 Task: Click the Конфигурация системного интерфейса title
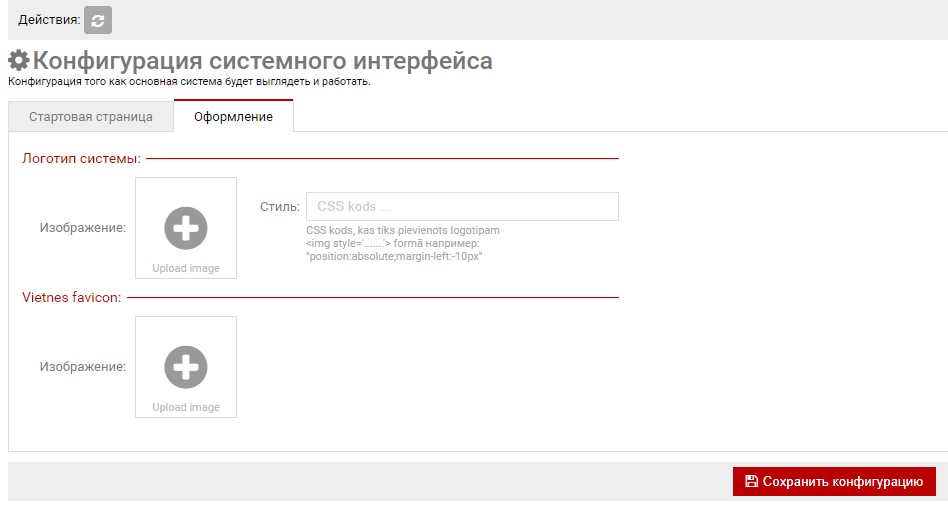coord(262,61)
